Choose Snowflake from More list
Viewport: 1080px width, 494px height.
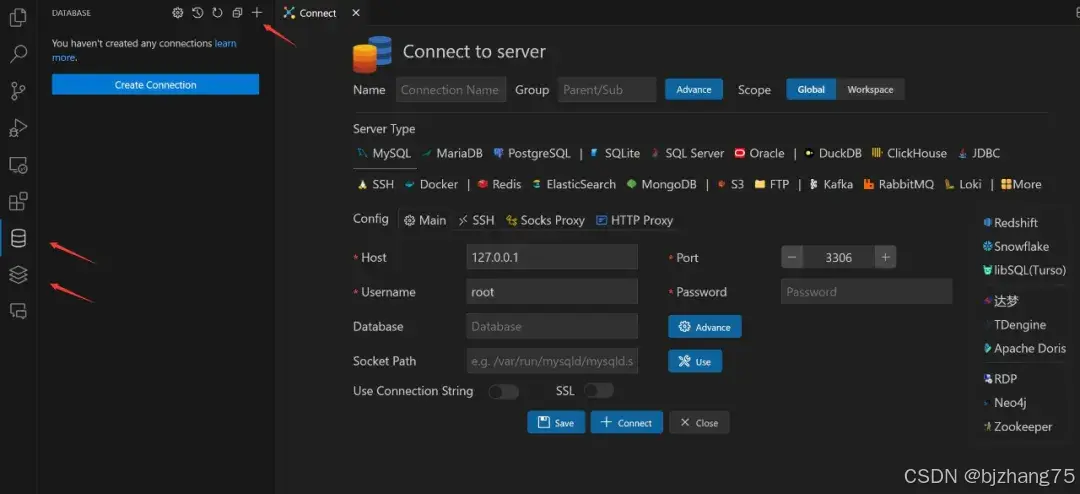point(1016,246)
